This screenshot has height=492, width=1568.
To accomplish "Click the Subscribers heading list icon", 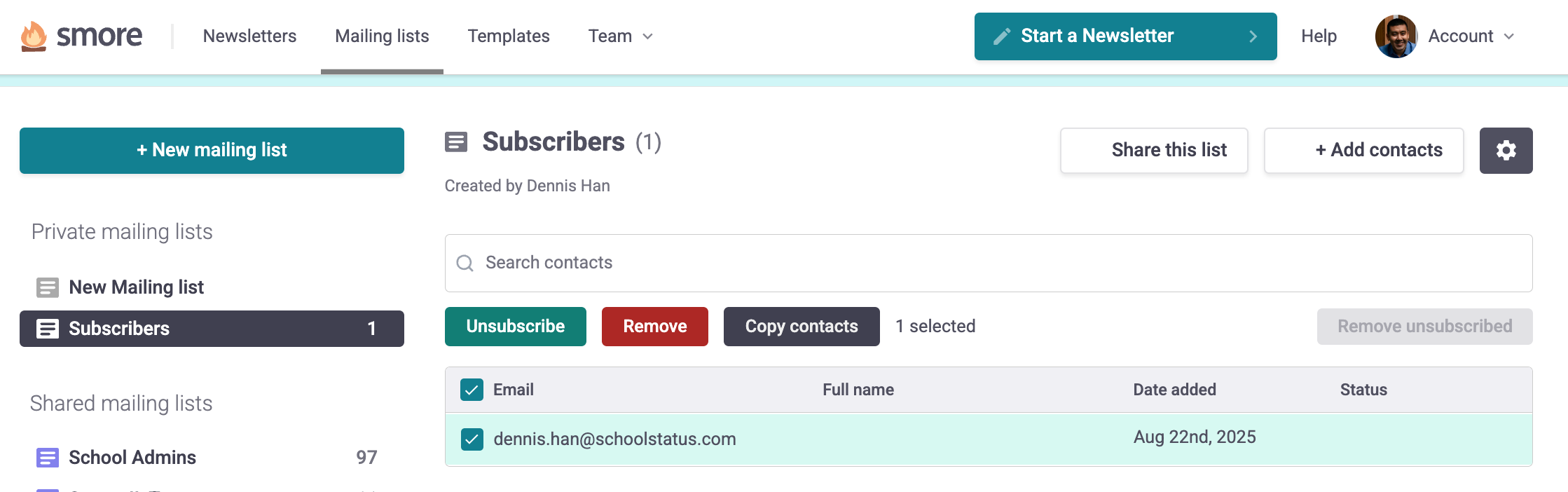I will tap(456, 142).
